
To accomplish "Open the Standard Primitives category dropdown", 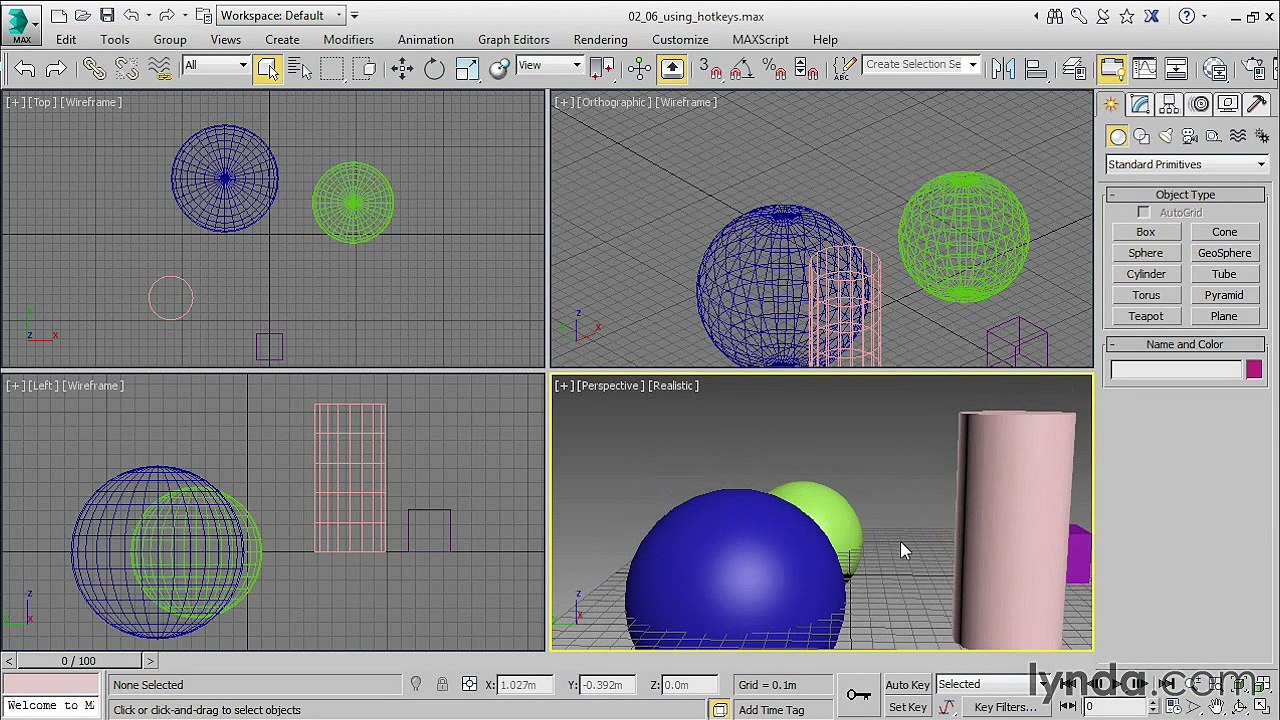I will click(1186, 164).
